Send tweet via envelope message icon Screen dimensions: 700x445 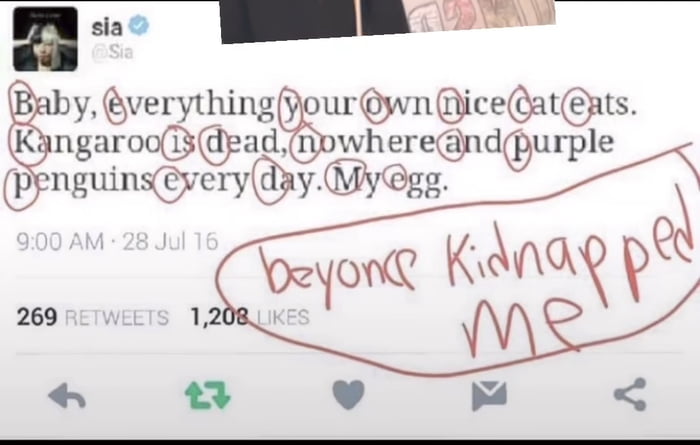(489, 396)
